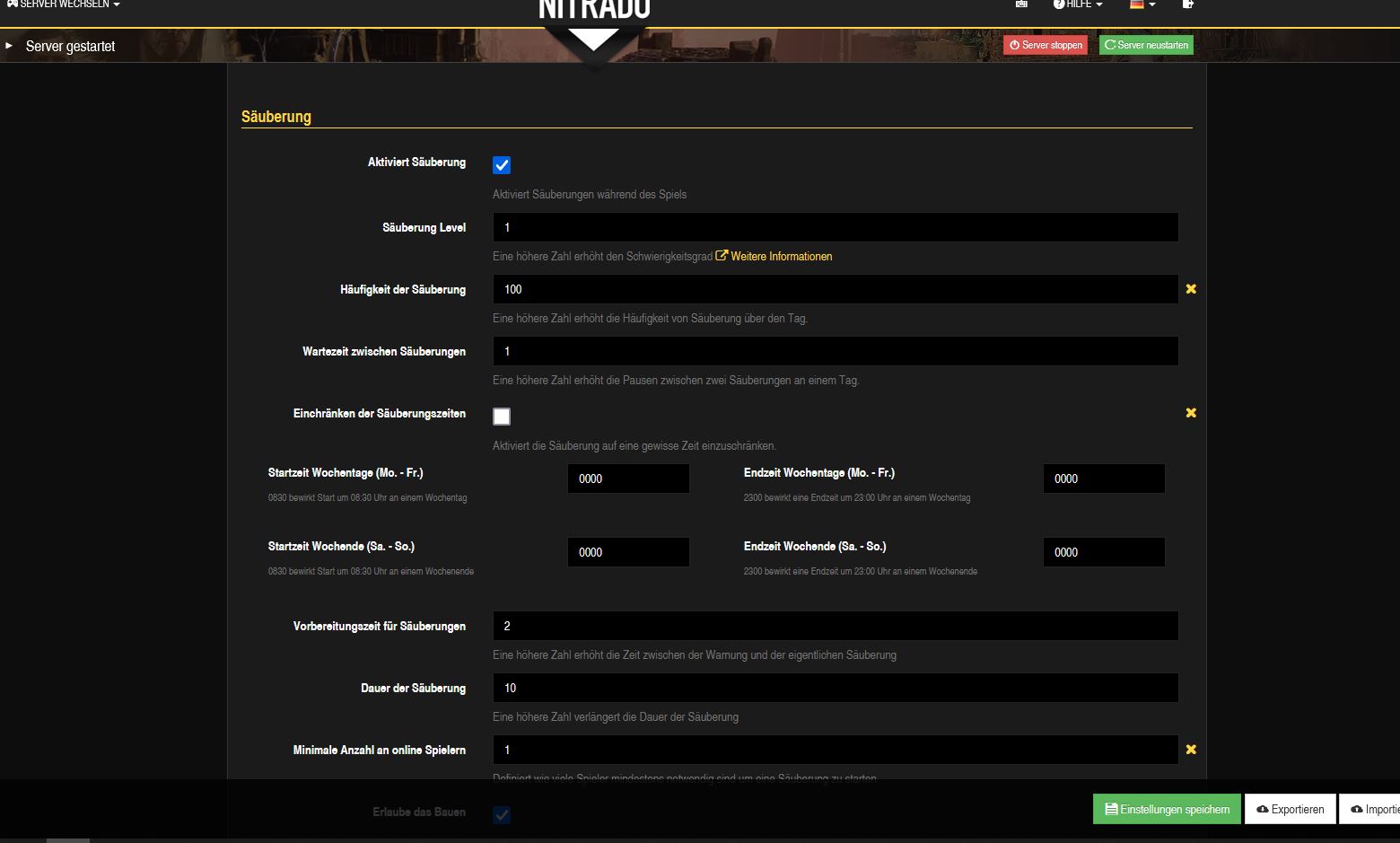Click the keyboard icon in top bar
The width and height of the screenshot is (1400, 843).
1021,4
